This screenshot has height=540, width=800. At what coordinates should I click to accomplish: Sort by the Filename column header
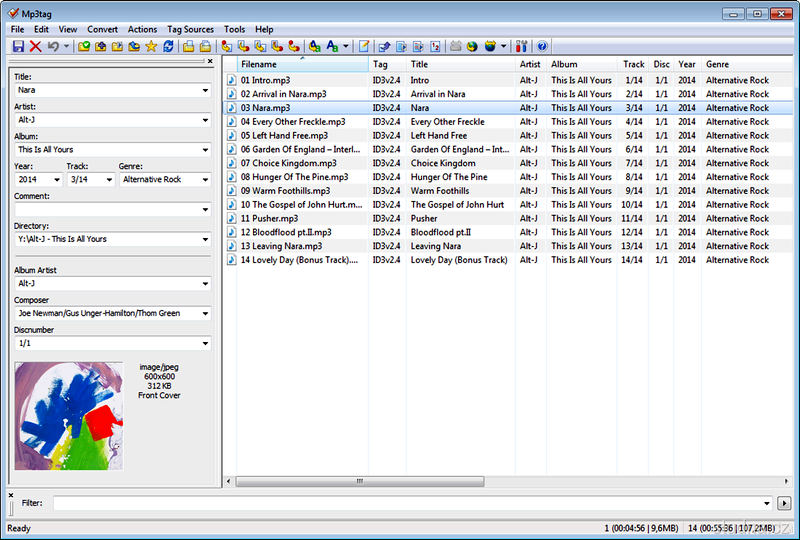(x=300, y=64)
